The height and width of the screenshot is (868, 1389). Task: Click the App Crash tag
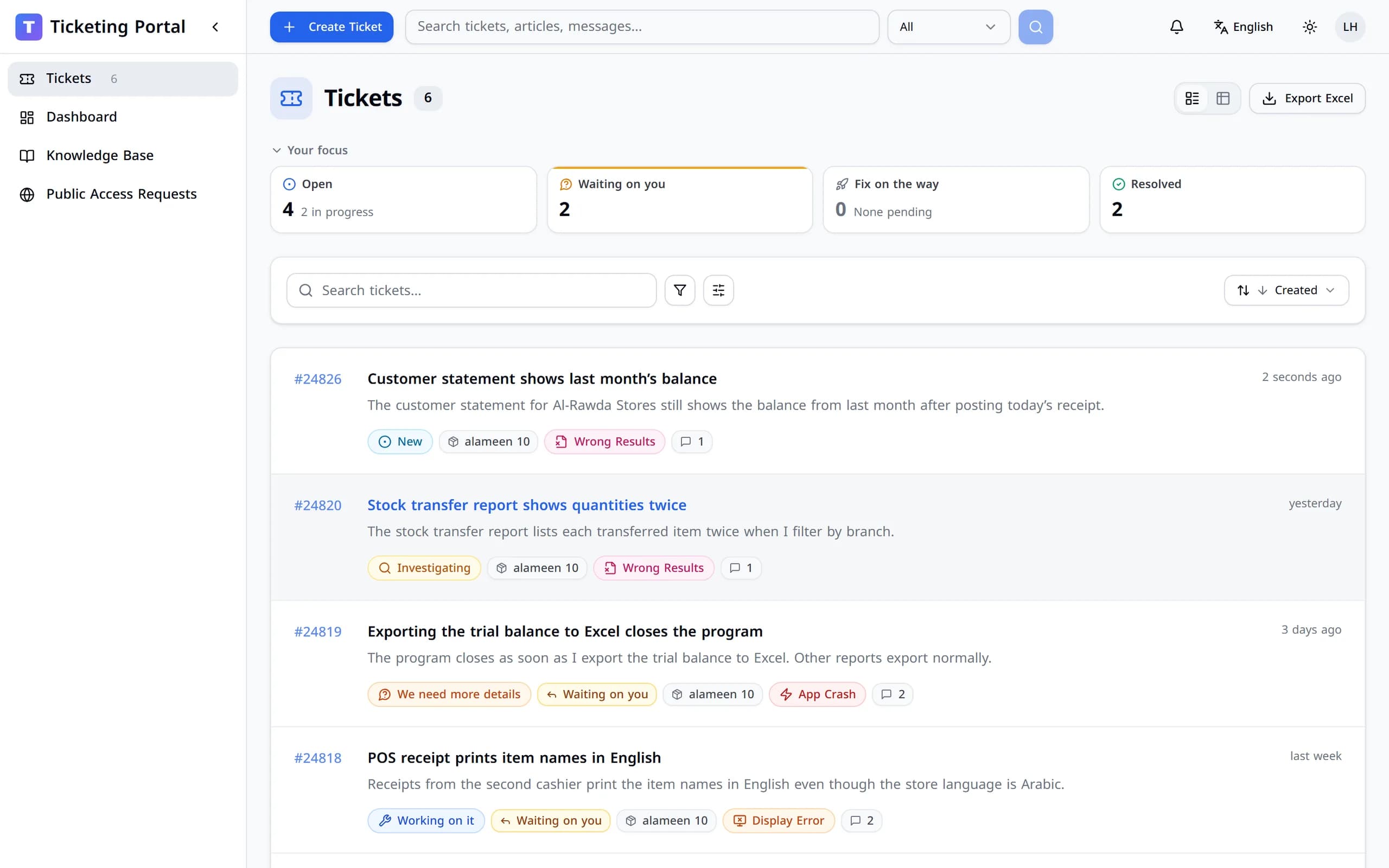coord(817,694)
